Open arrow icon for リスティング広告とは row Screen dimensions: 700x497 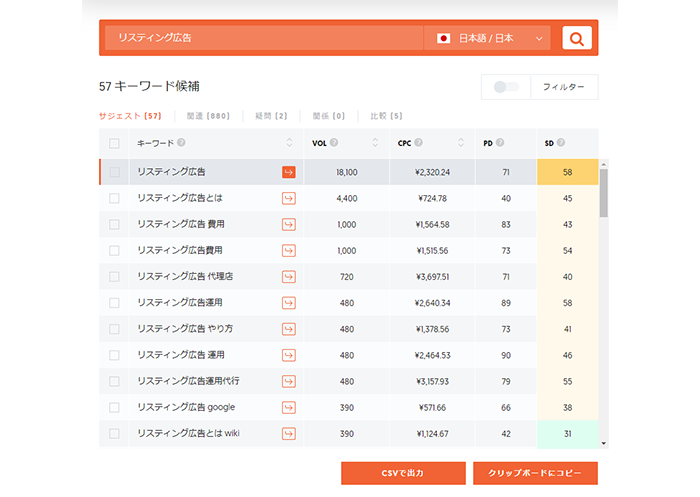click(289, 198)
